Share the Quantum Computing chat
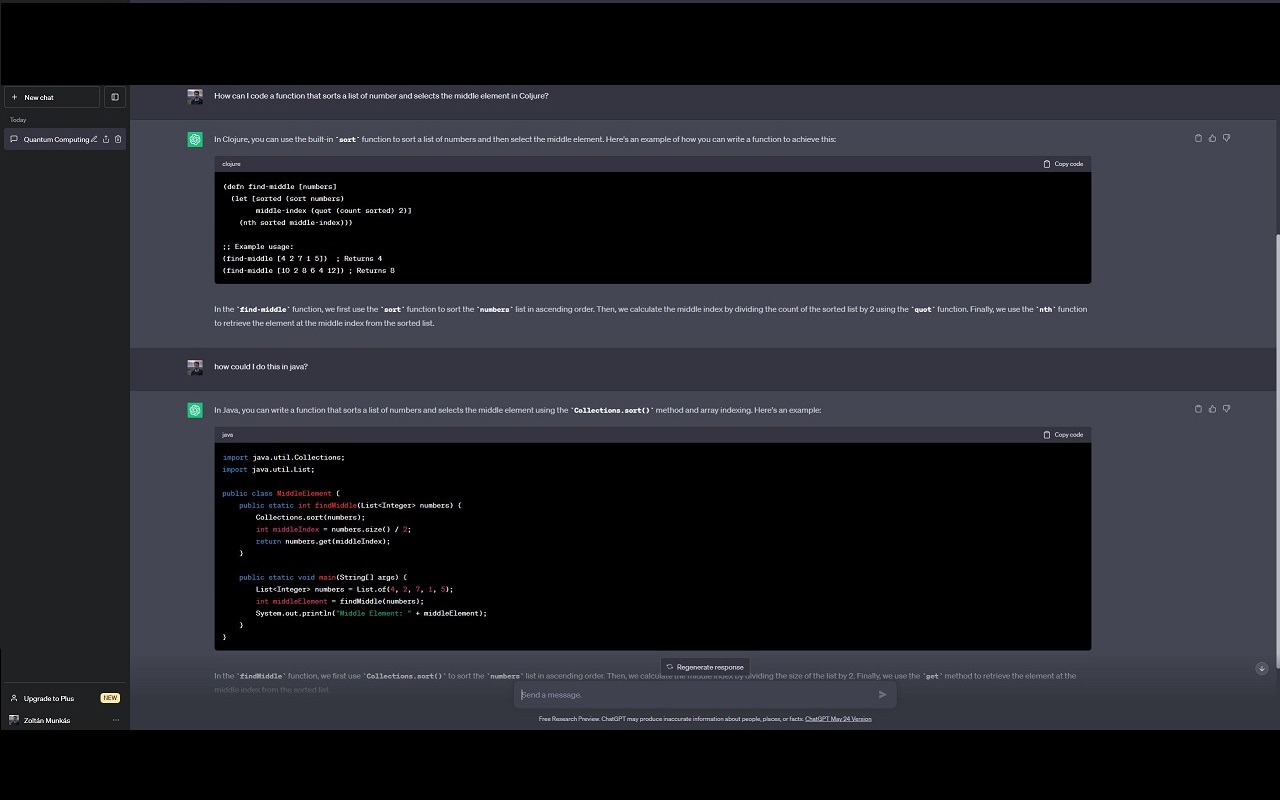Image resolution: width=1280 pixels, height=800 pixels. click(x=106, y=139)
